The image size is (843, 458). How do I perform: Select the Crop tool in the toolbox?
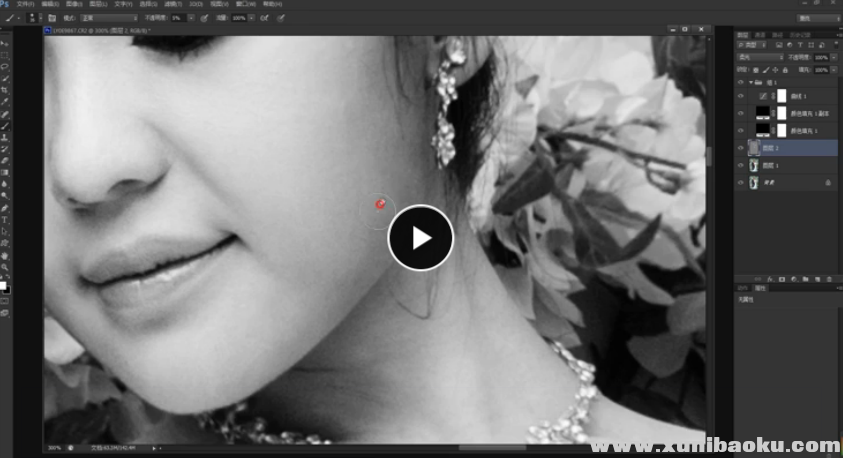[x=5, y=90]
